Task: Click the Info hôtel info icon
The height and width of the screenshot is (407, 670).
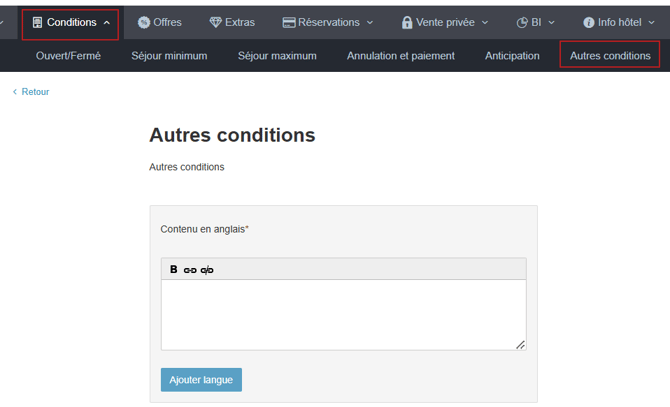Action: point(589,23)
